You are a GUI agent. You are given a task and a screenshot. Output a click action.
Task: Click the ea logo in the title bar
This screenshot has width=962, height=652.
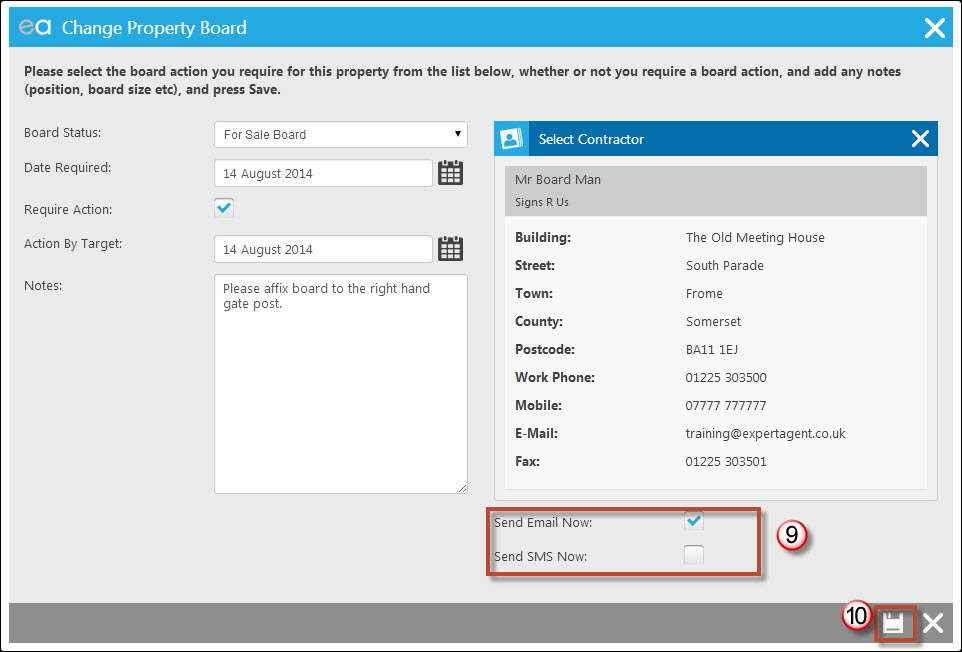click(34, 27)
